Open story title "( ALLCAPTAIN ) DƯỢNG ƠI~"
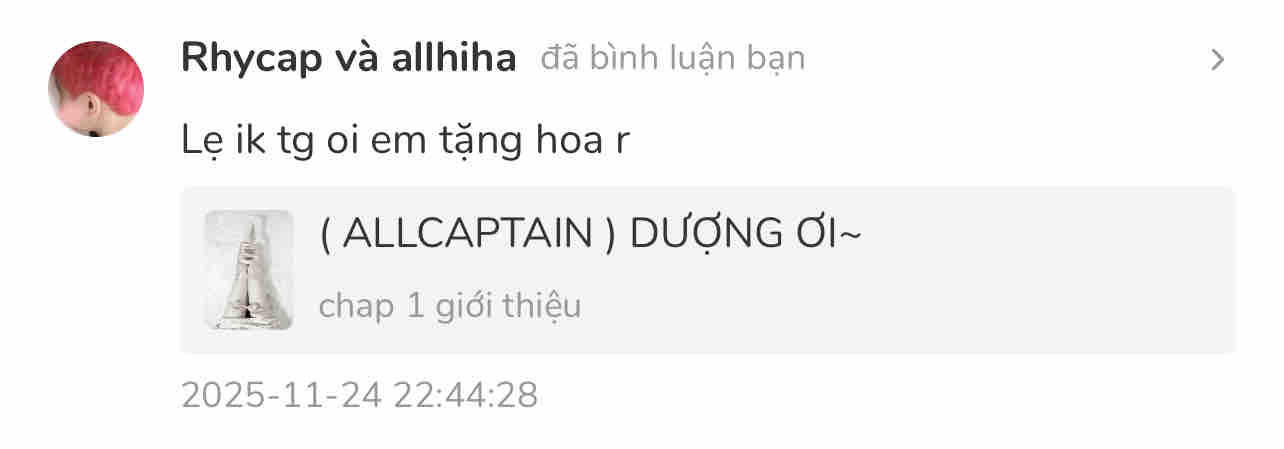 point(591,234)
